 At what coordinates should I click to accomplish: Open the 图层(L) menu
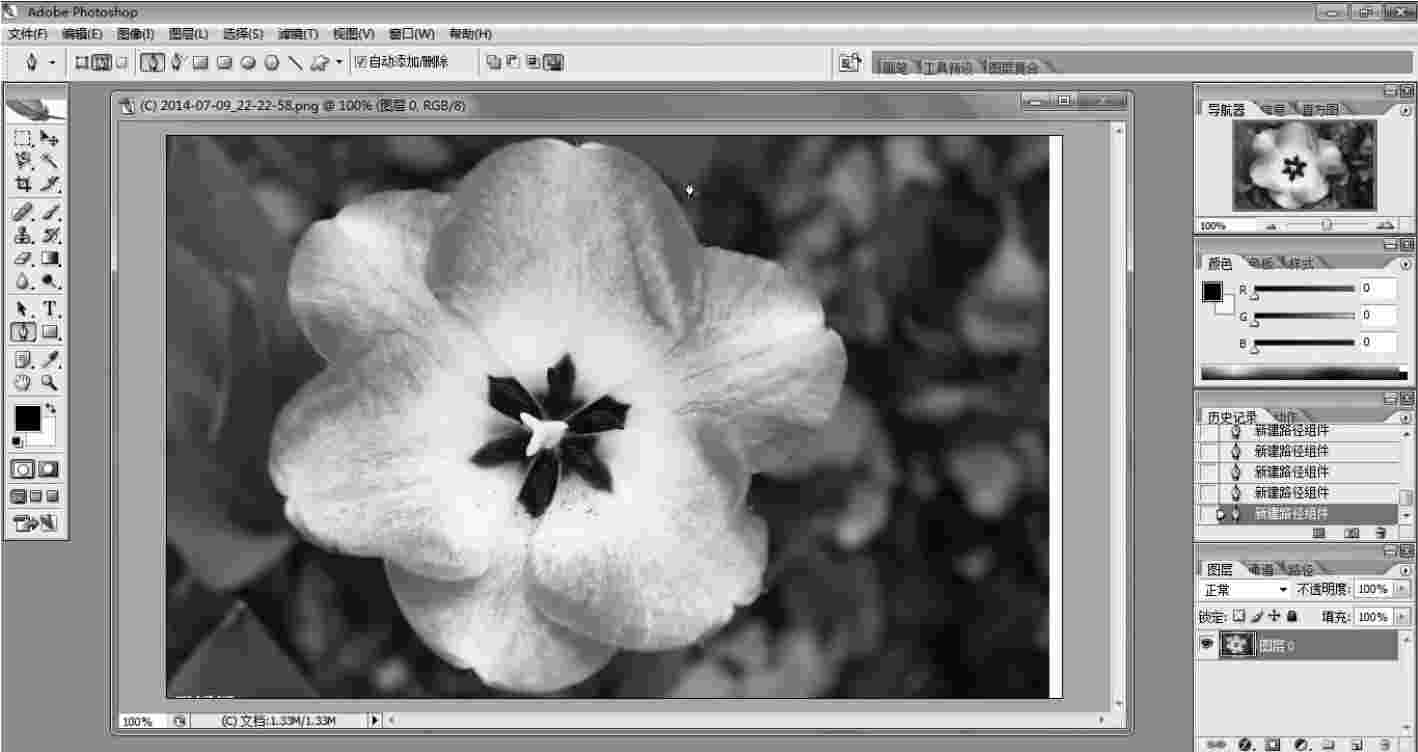(x=189, y=34)
